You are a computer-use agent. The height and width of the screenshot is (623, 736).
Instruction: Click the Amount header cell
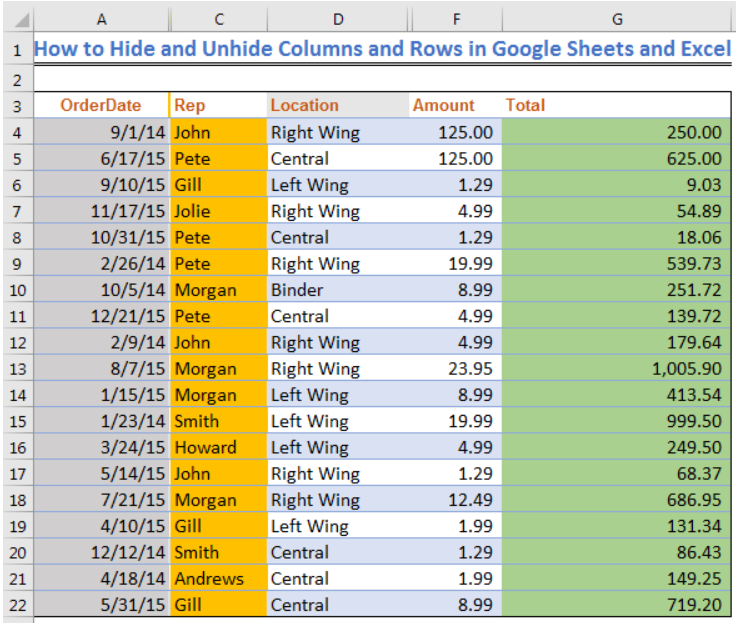tap(455, 105)
